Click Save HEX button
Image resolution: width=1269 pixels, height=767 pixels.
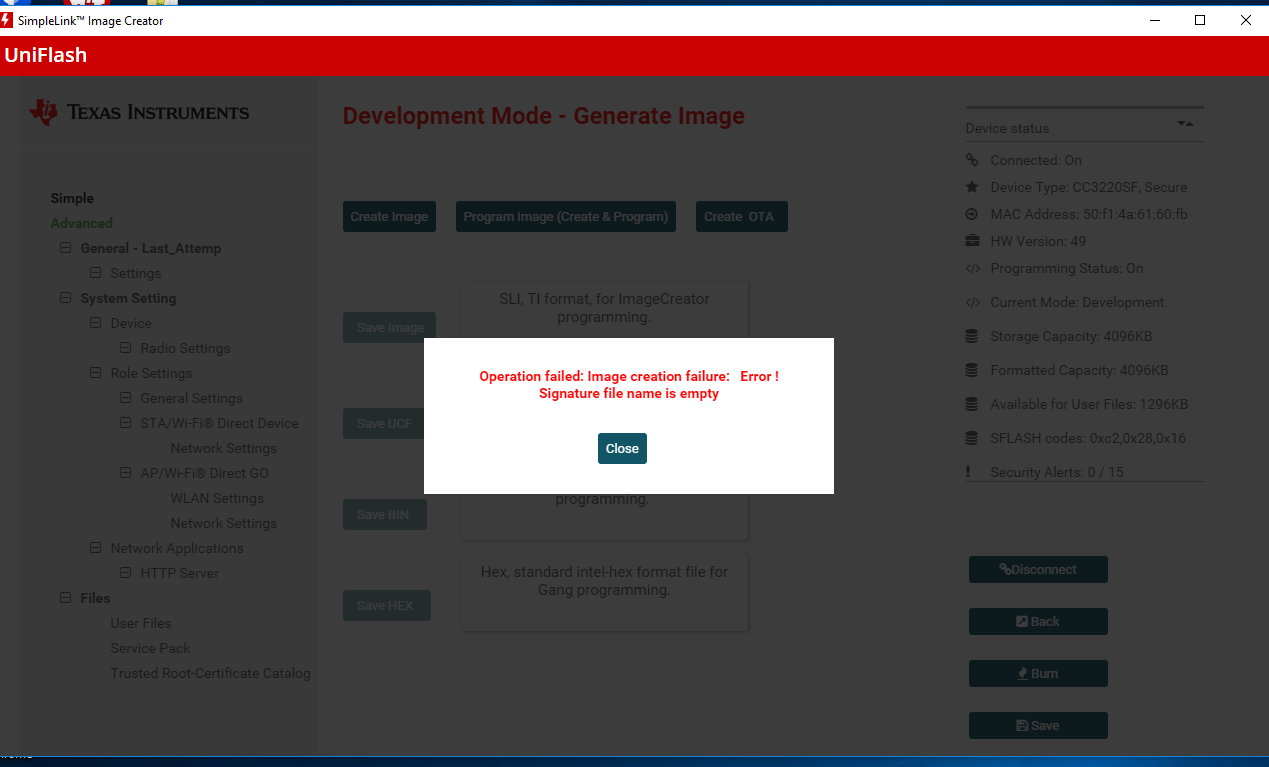click(386, 605)
